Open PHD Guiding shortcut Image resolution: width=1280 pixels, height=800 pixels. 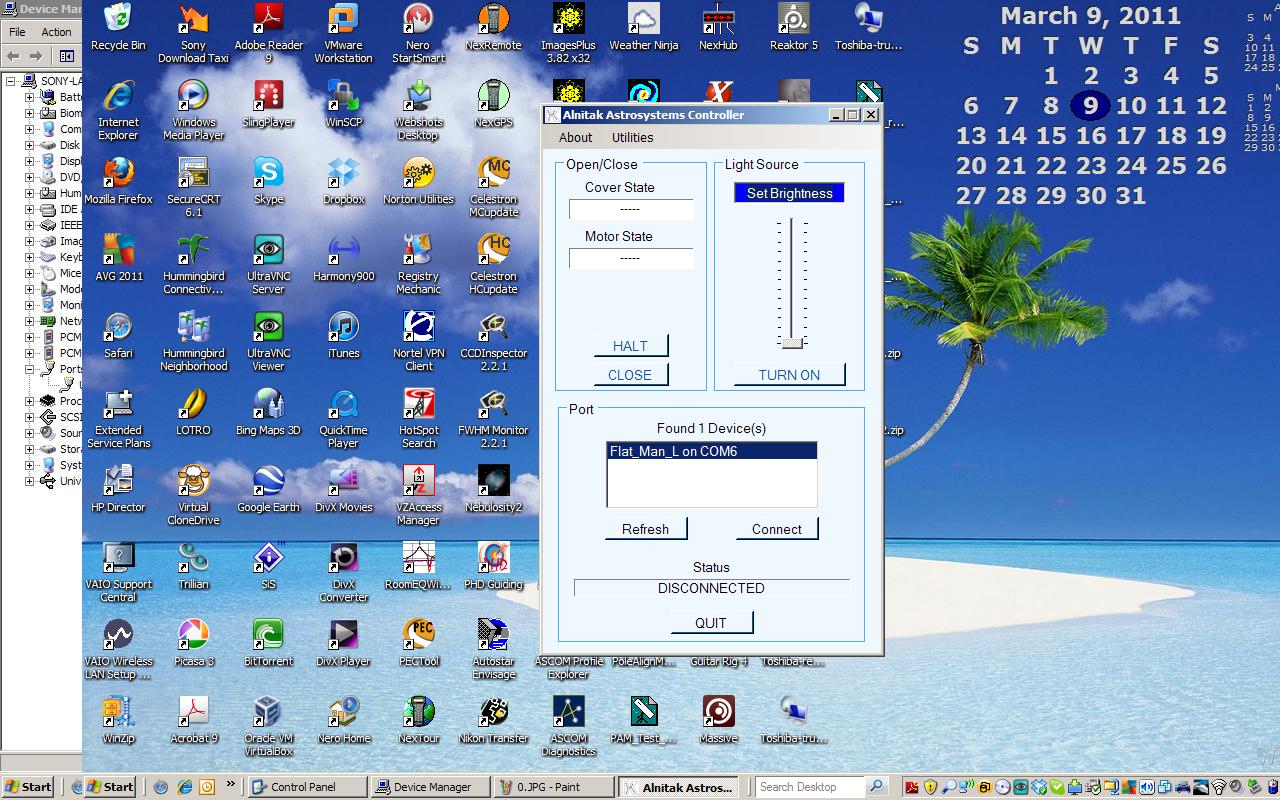[x=493, y=566]
